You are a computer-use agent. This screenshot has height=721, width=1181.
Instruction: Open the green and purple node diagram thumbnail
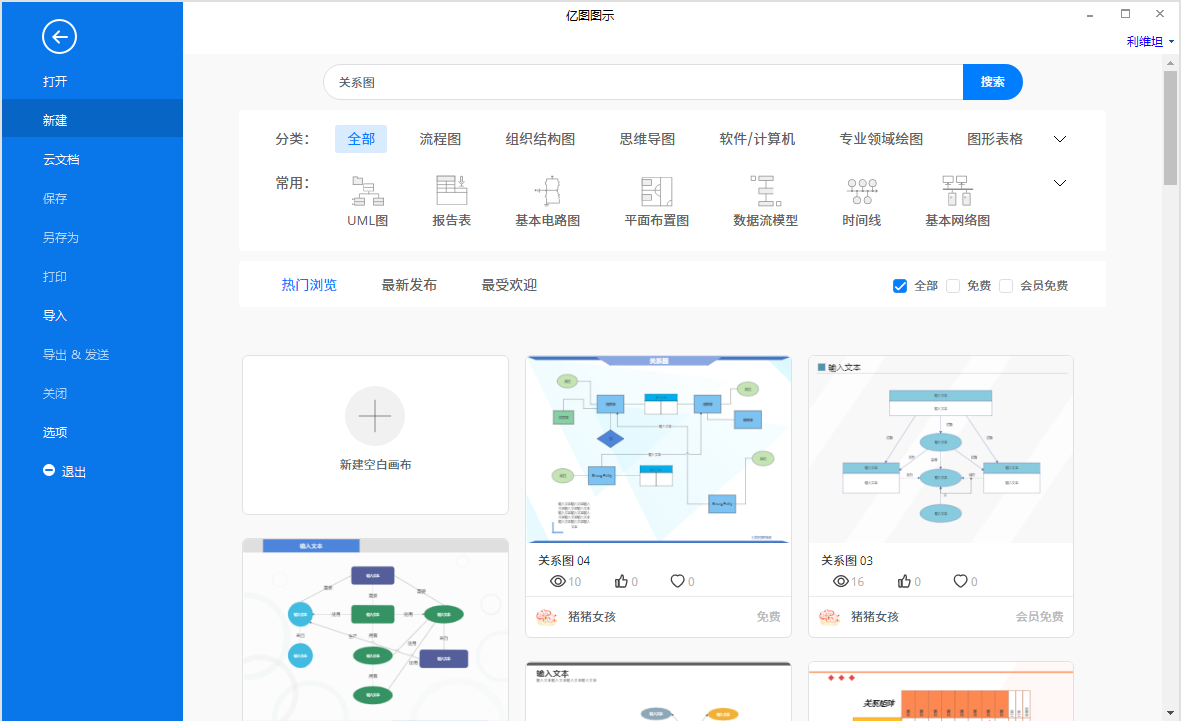tap(375, 630)
